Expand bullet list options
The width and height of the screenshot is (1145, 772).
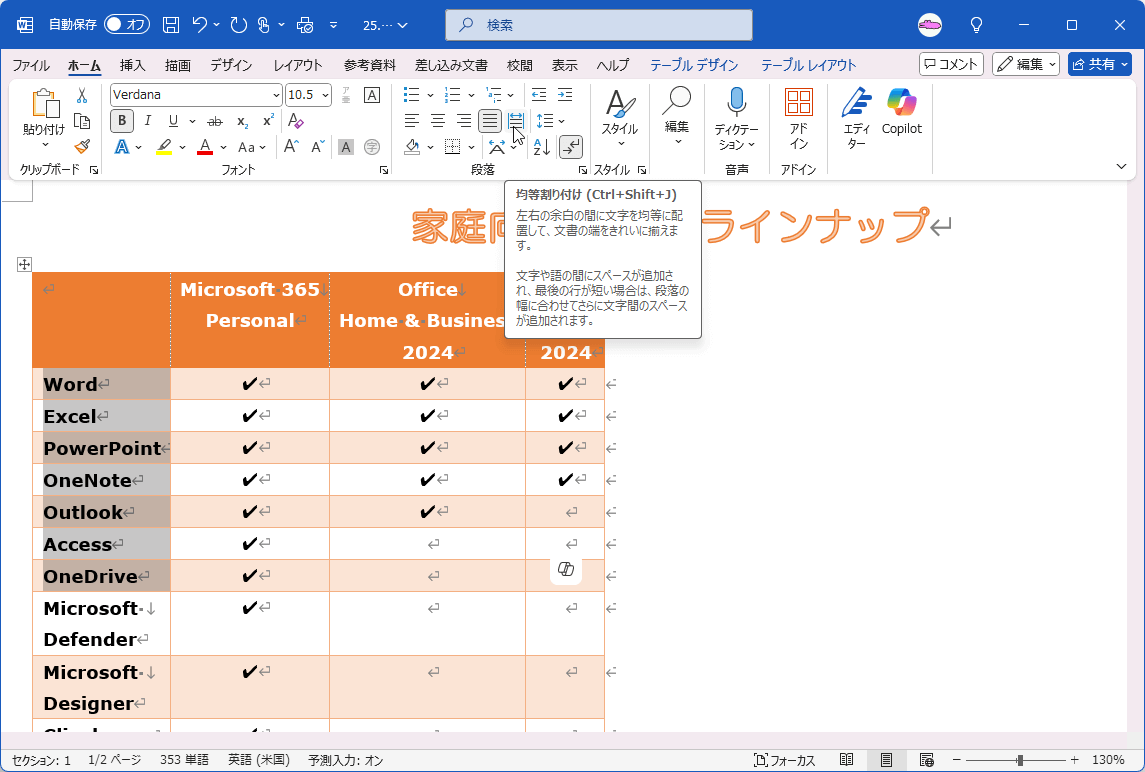(x=430, y=95)
